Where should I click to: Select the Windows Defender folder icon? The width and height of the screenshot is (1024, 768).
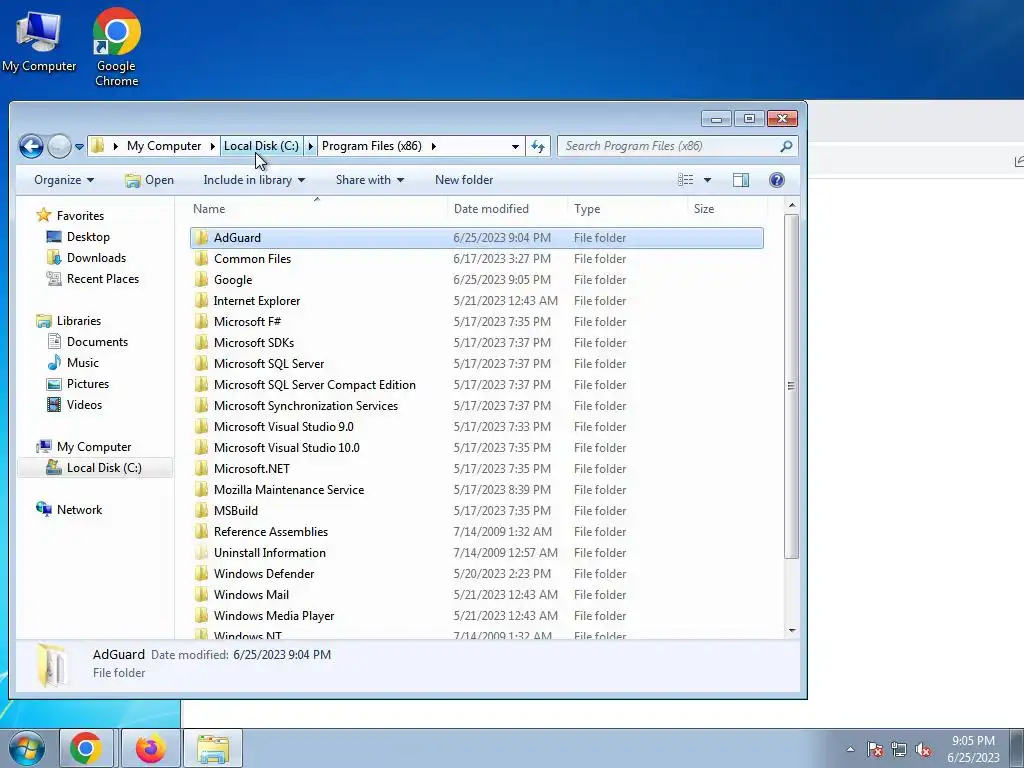coord(202,574)
